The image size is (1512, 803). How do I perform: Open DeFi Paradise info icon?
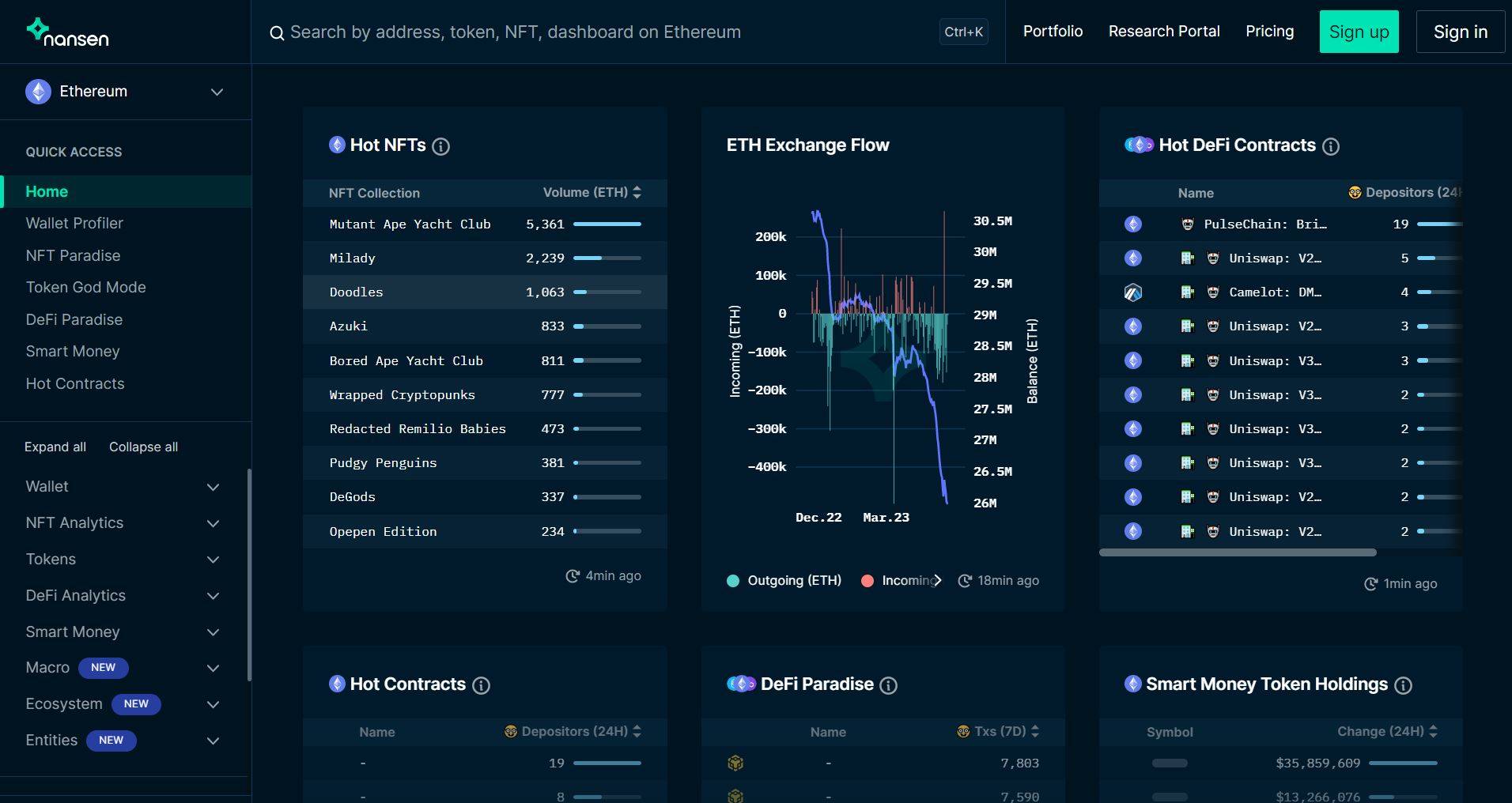pyautogui.click(x=889, y=685)
